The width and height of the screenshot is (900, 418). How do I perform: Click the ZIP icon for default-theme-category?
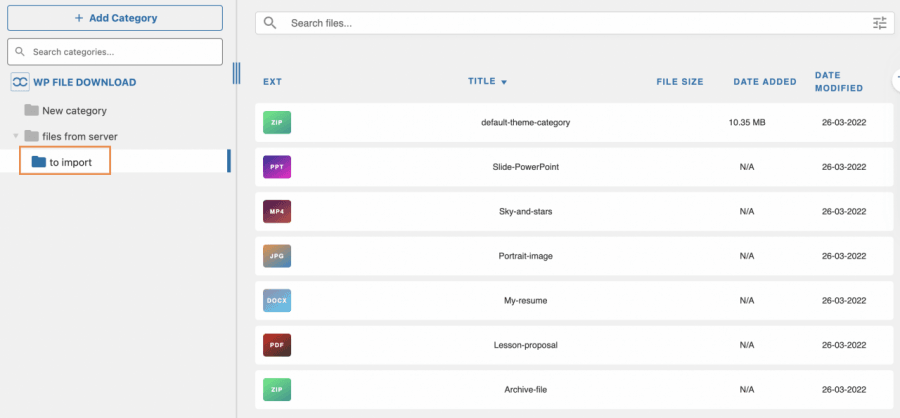[277, 123]
